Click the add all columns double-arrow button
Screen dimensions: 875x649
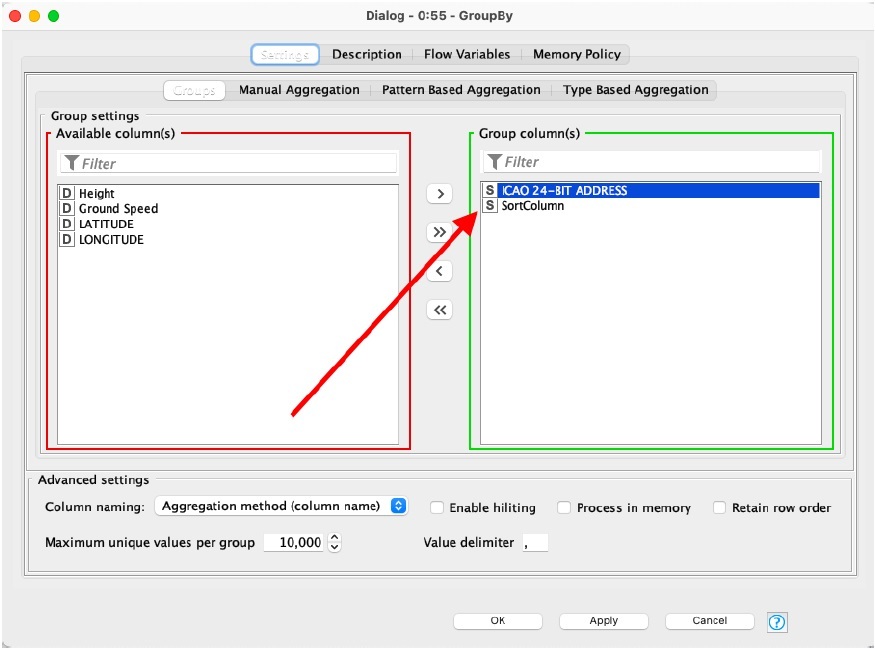click(439, 232)
